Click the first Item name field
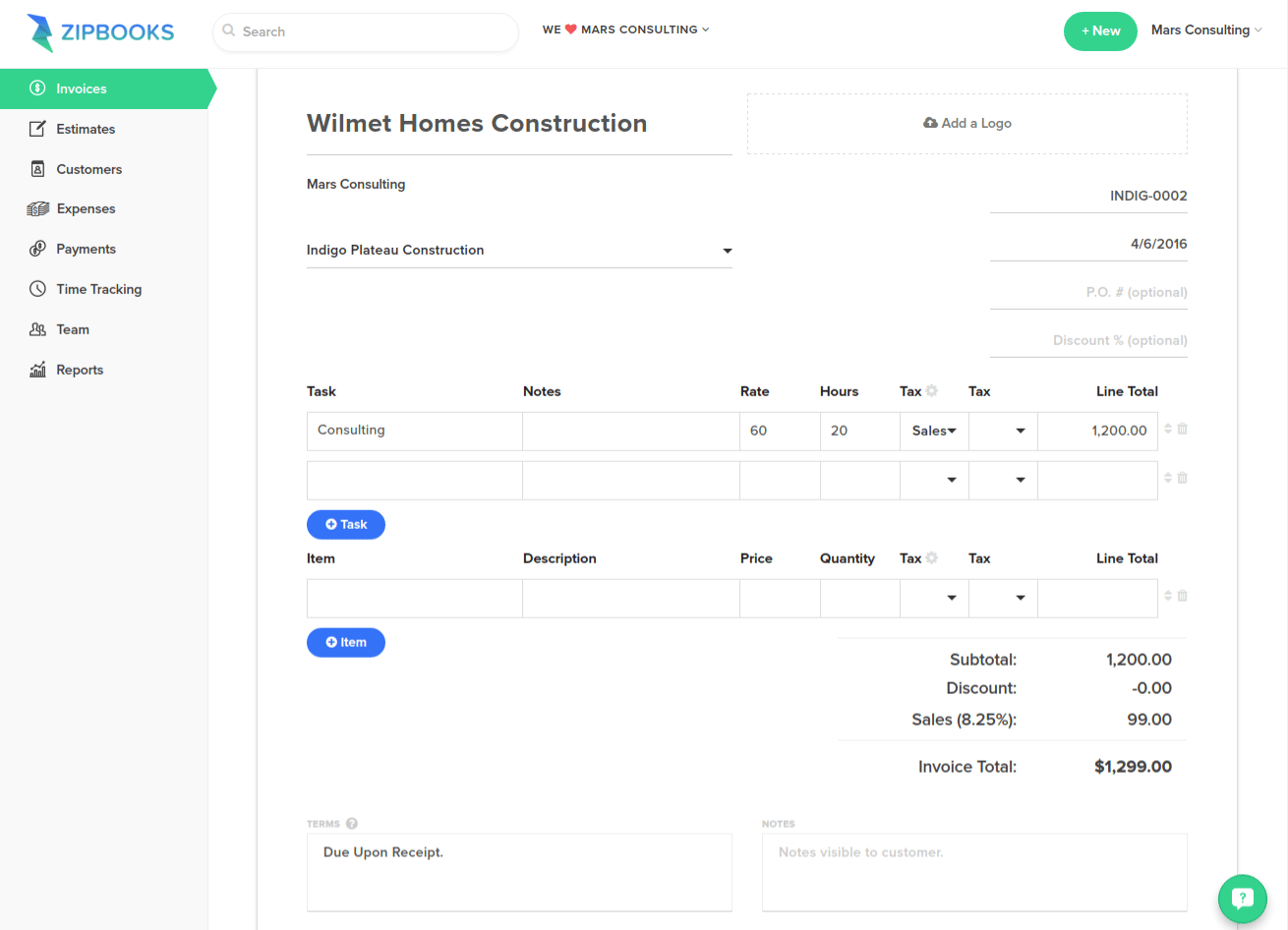The height and width of the screenshot is (930, 1288). coord(415,598)
